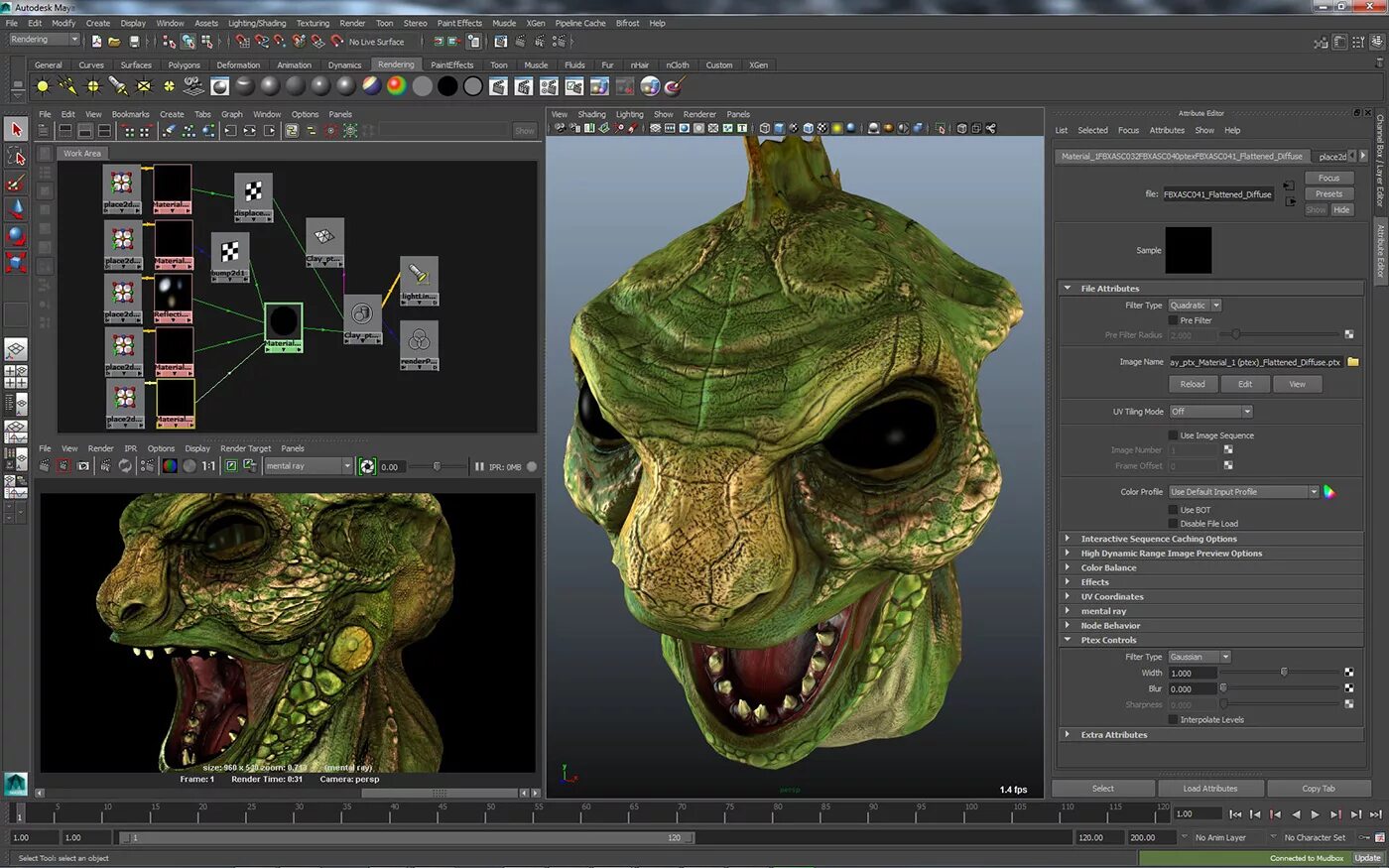1389x868 pixels.
Task: Enable the Pre Filter checkbox
Action: click(x=1174, y=320)
